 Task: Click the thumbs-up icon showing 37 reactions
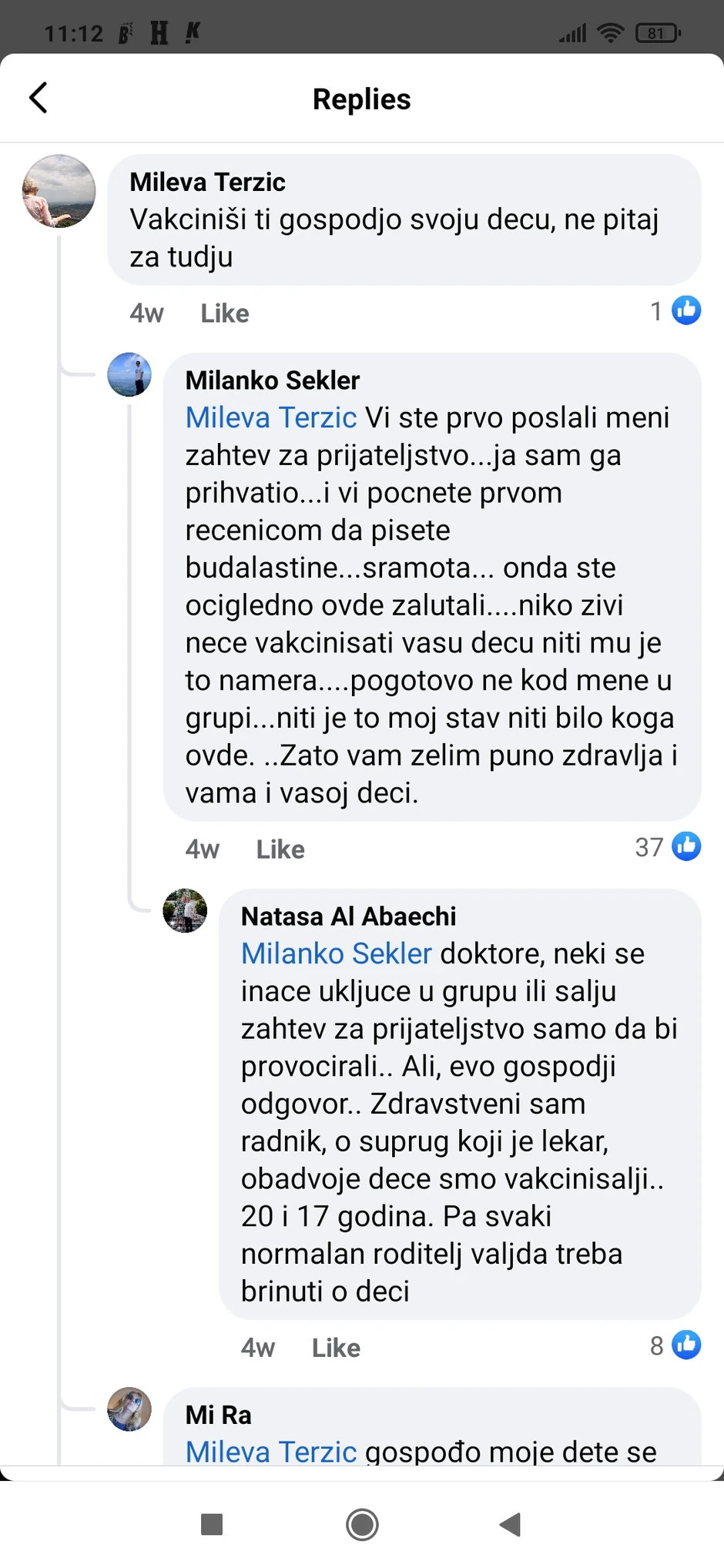point(685,846)
